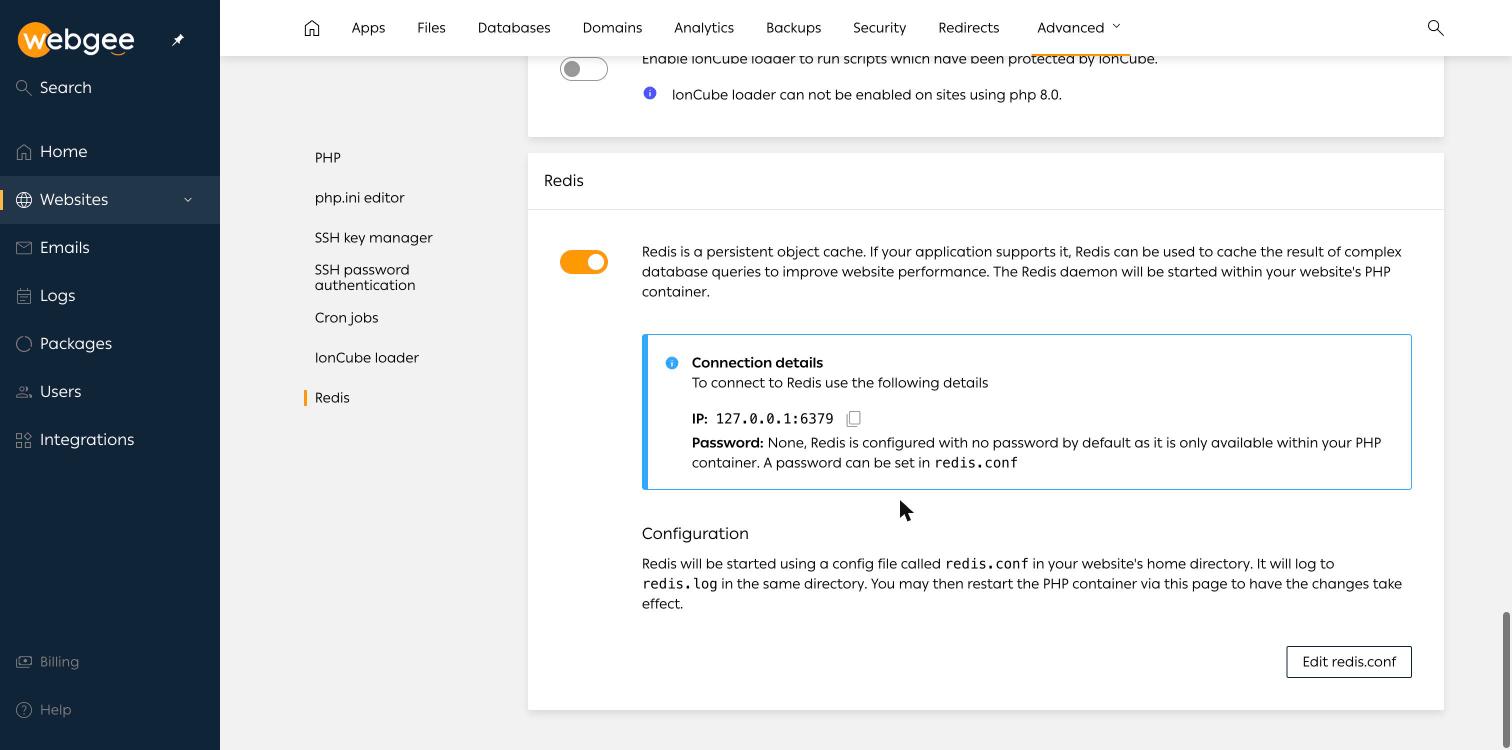Open Logs in the sidebar
Viewport: 1512px width, 750px height.
point(110,296)
